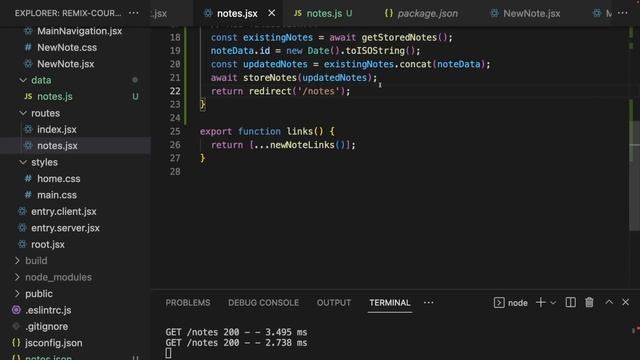Viewport: 640px width, 360px height.
Task: Click the terminal cursor prompt
Action: (168, 353)
